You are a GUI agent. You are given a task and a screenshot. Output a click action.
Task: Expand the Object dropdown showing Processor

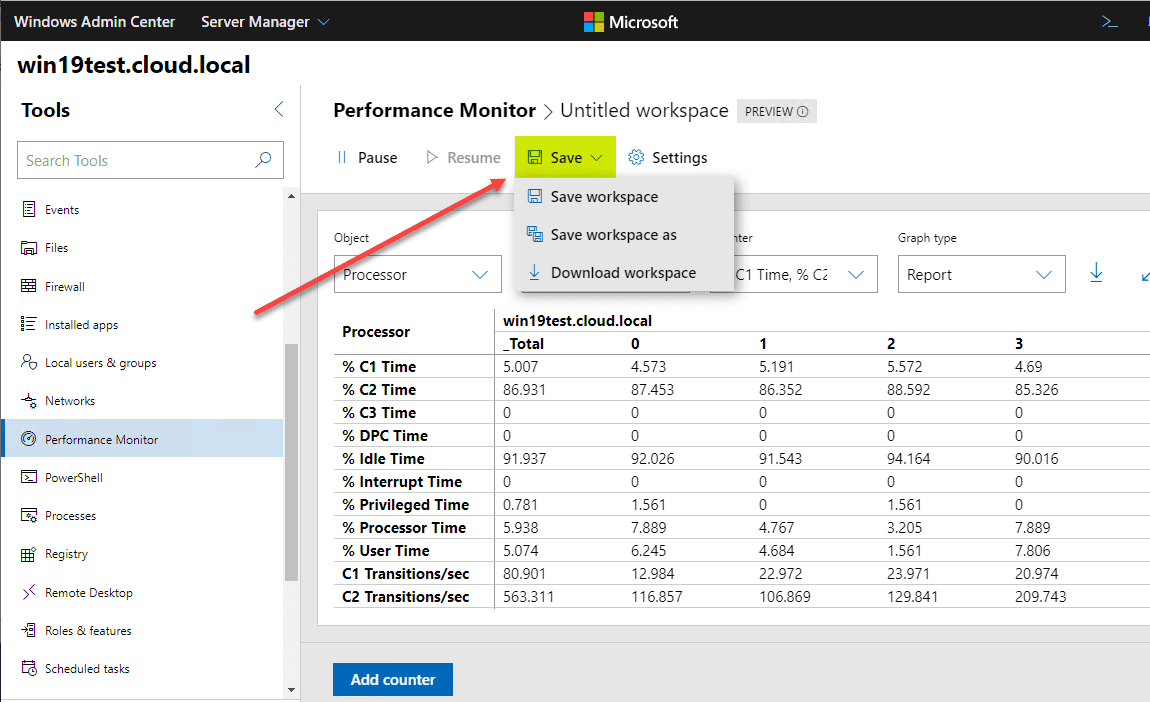[x=417, y=274]
